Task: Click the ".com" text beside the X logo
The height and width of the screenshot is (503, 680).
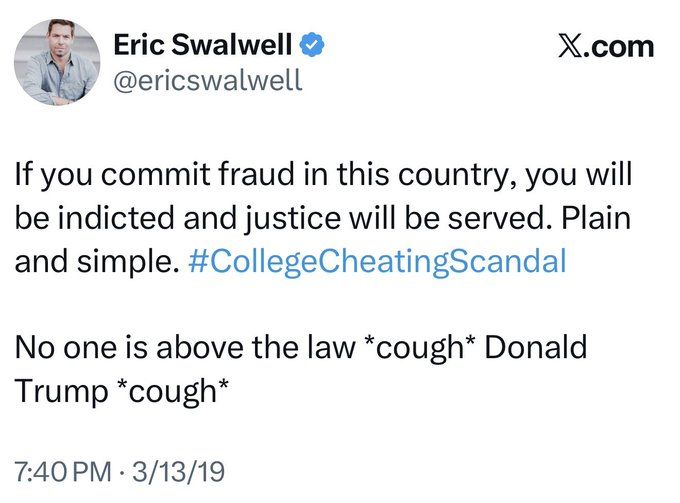Action: pyautogui.click(x=618, y=47)
